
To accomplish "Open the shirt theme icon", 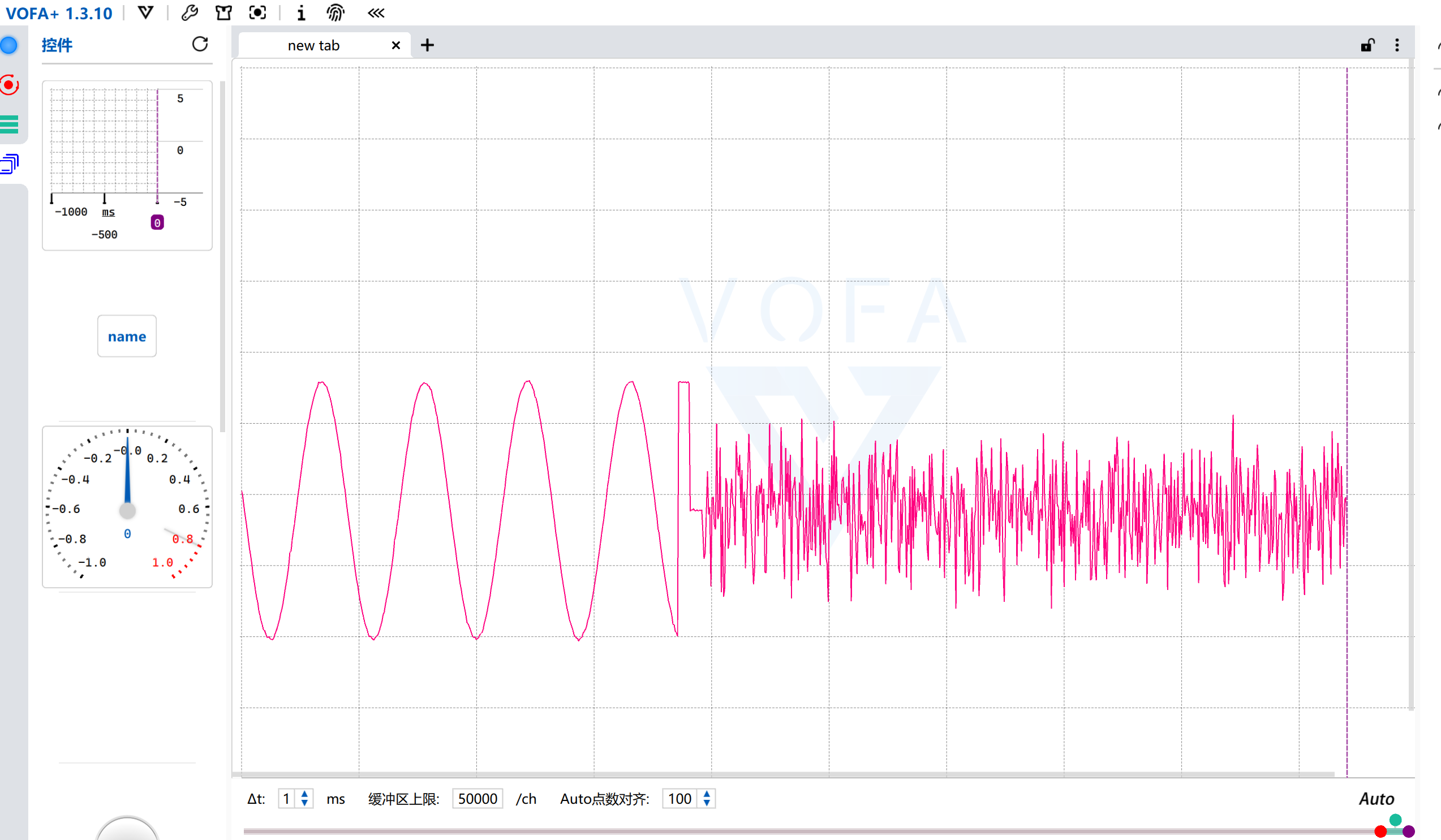I will tap(223, 12).
